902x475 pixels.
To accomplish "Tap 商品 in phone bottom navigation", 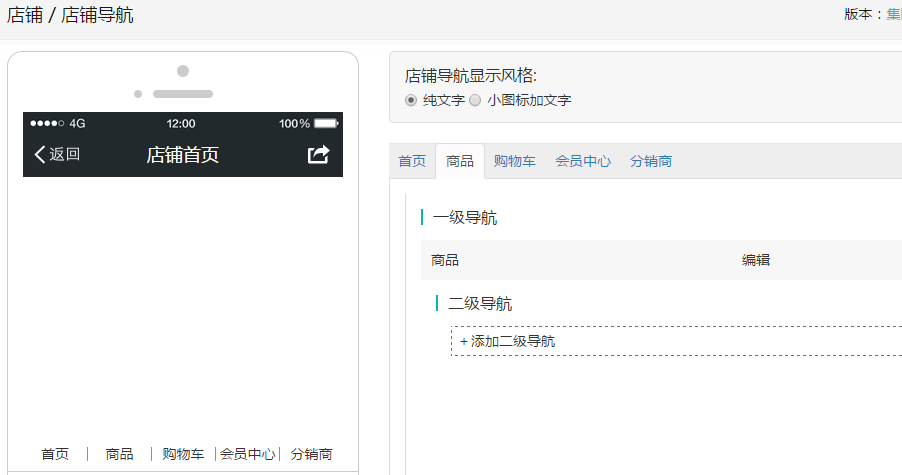I will 119,454.
